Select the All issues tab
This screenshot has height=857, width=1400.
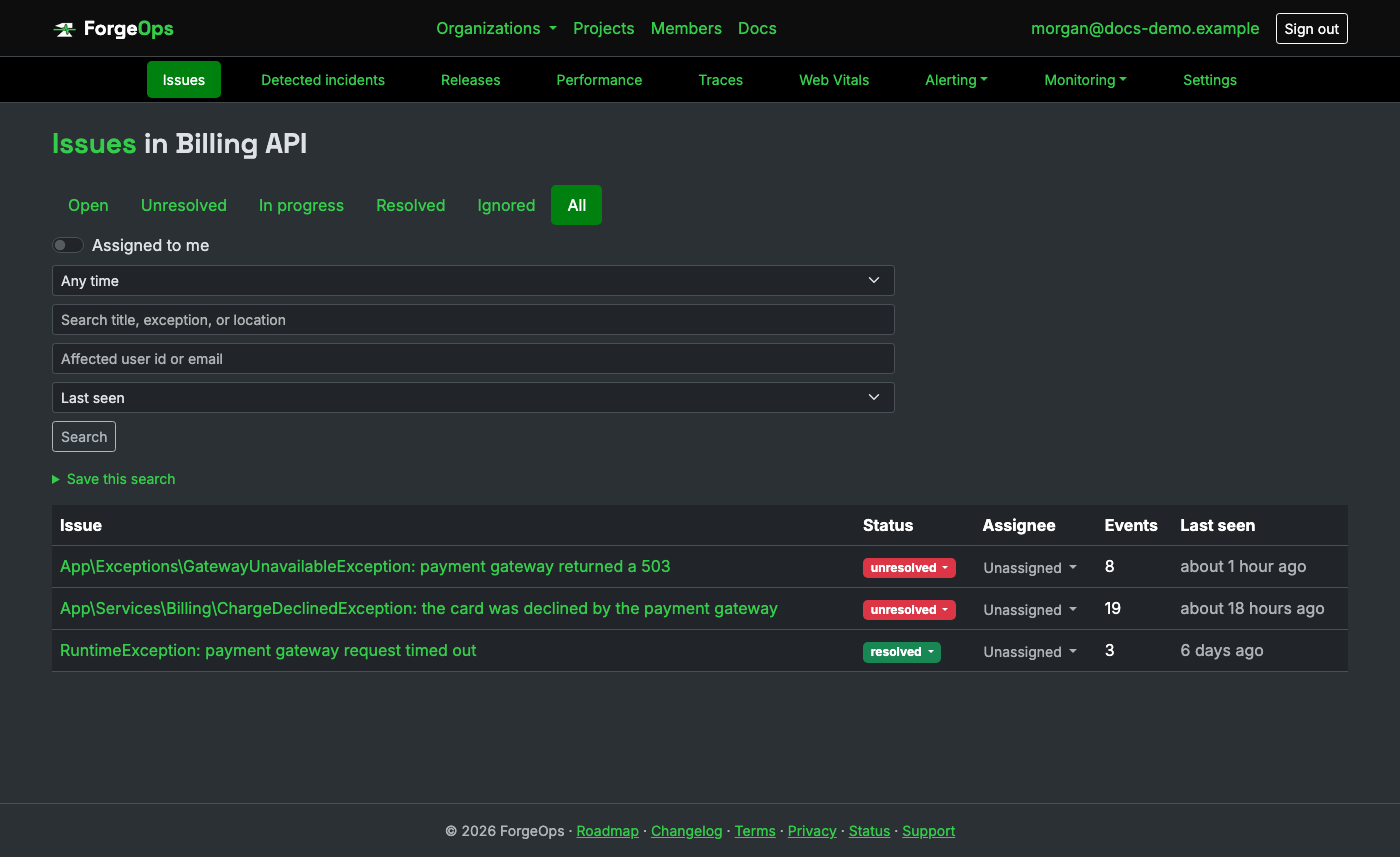(577, 205)
